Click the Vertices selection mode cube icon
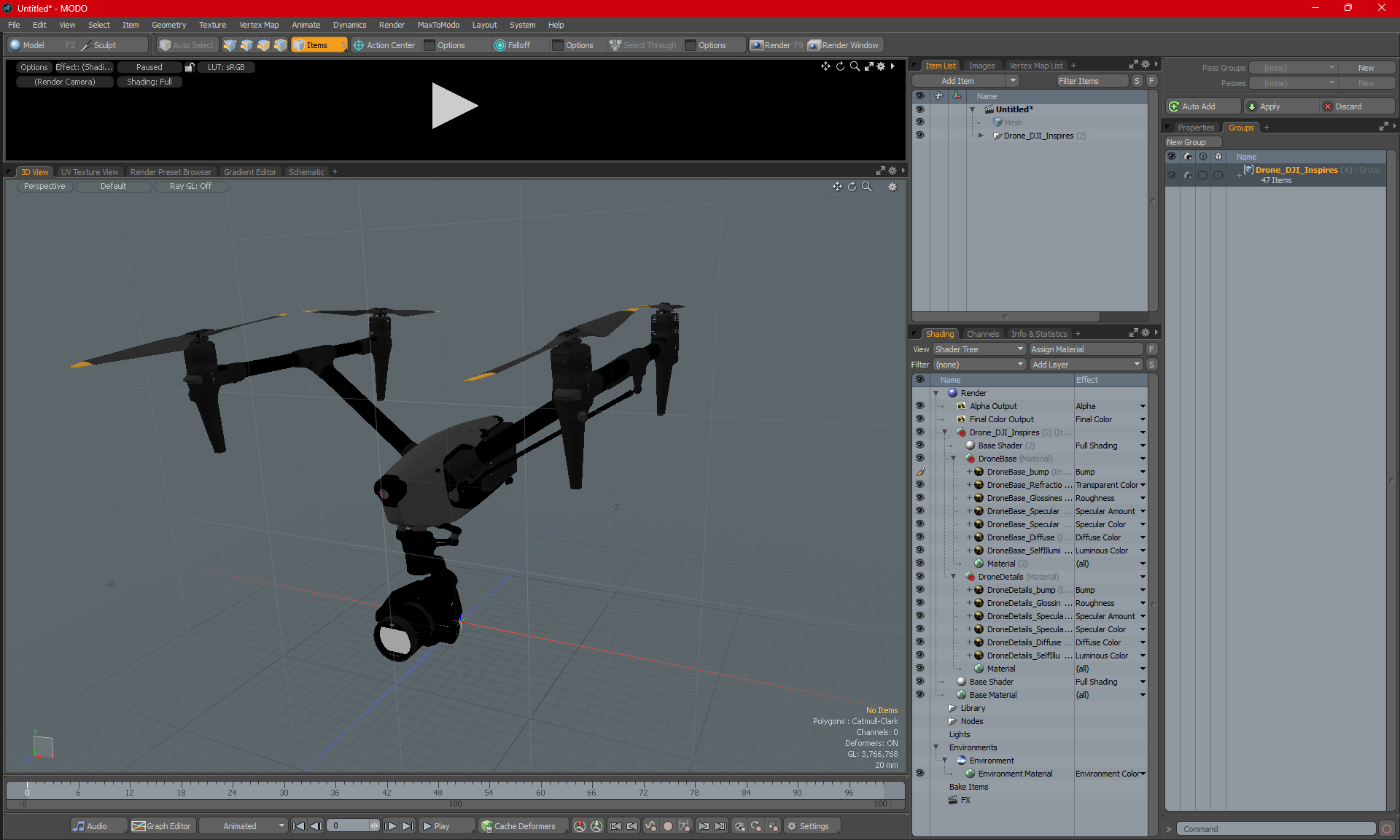The image size is (1400, 840). (x=230, y=45)
